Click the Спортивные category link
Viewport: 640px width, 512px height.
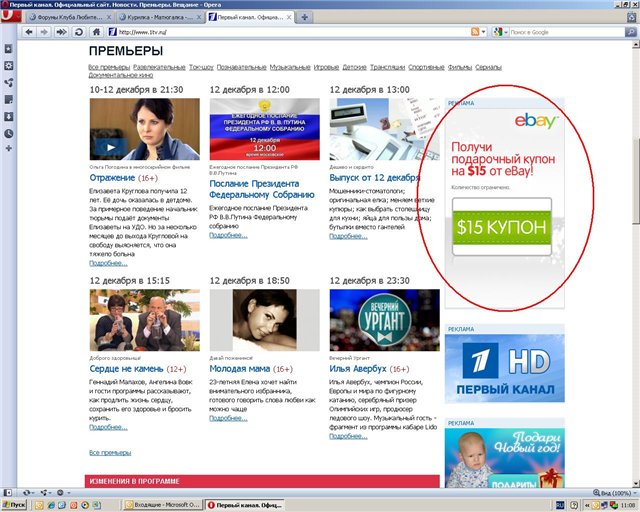[426, 67]
